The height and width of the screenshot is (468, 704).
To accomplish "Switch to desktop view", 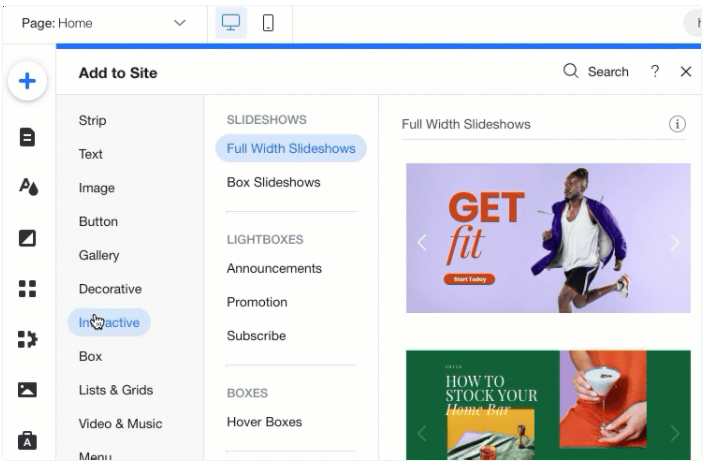I will (x=231, y=23).
